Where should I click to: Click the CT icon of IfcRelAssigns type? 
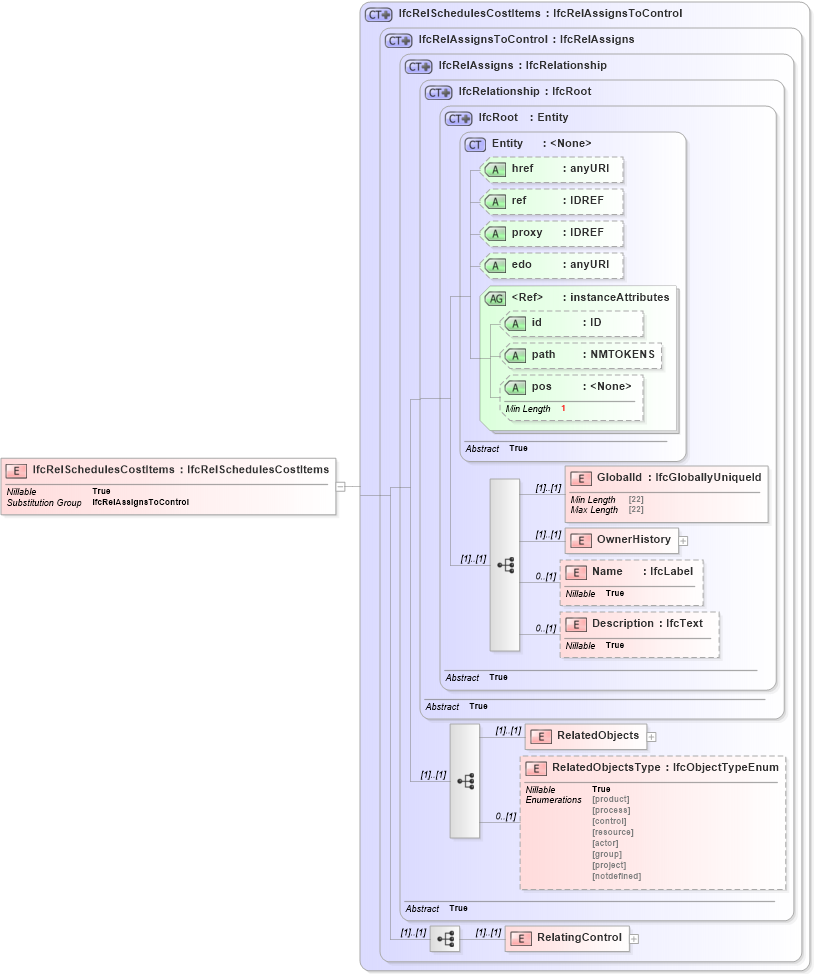pos(417,66)
